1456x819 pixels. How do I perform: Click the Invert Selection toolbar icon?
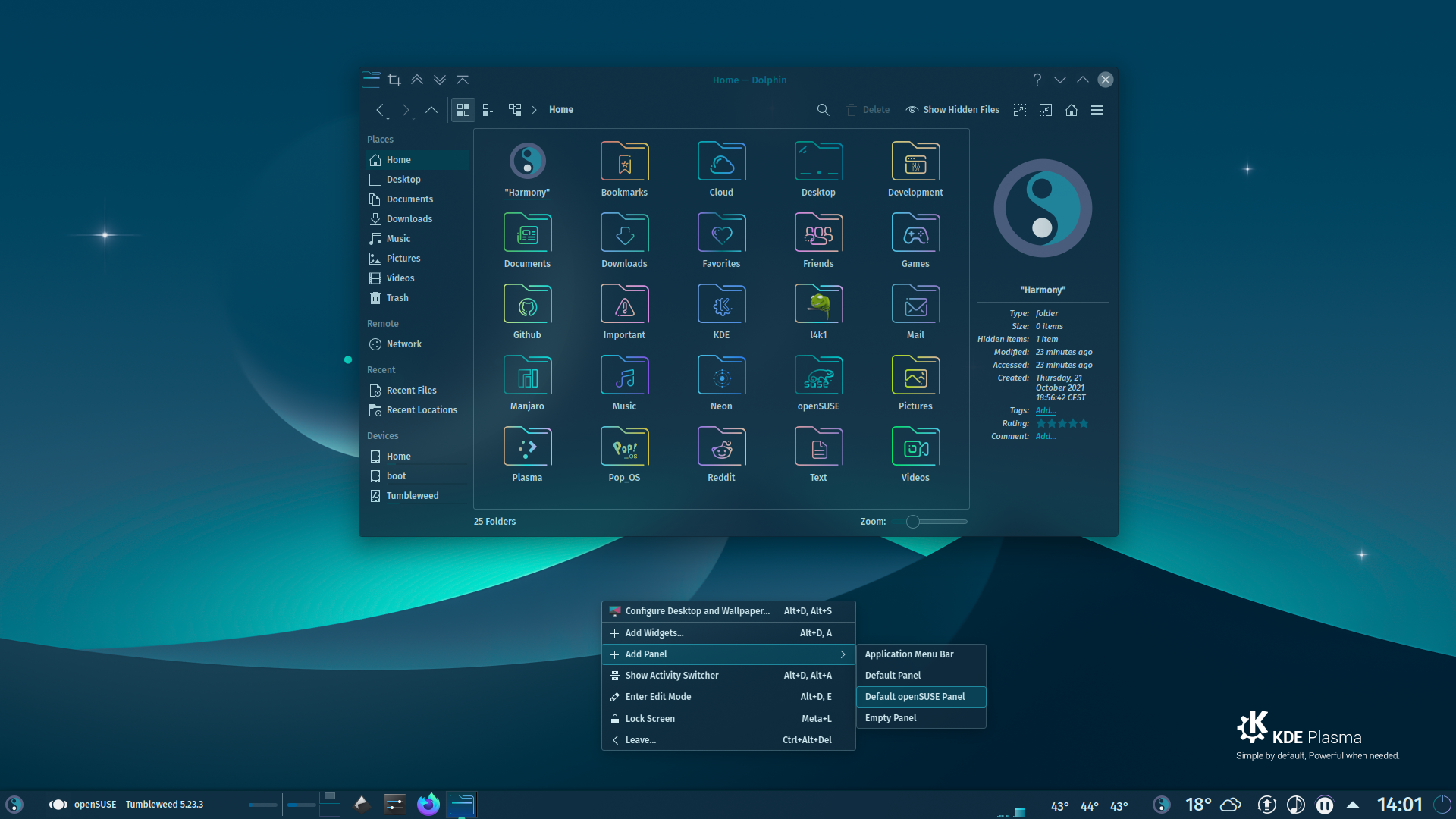click(x=1046, y=110)
